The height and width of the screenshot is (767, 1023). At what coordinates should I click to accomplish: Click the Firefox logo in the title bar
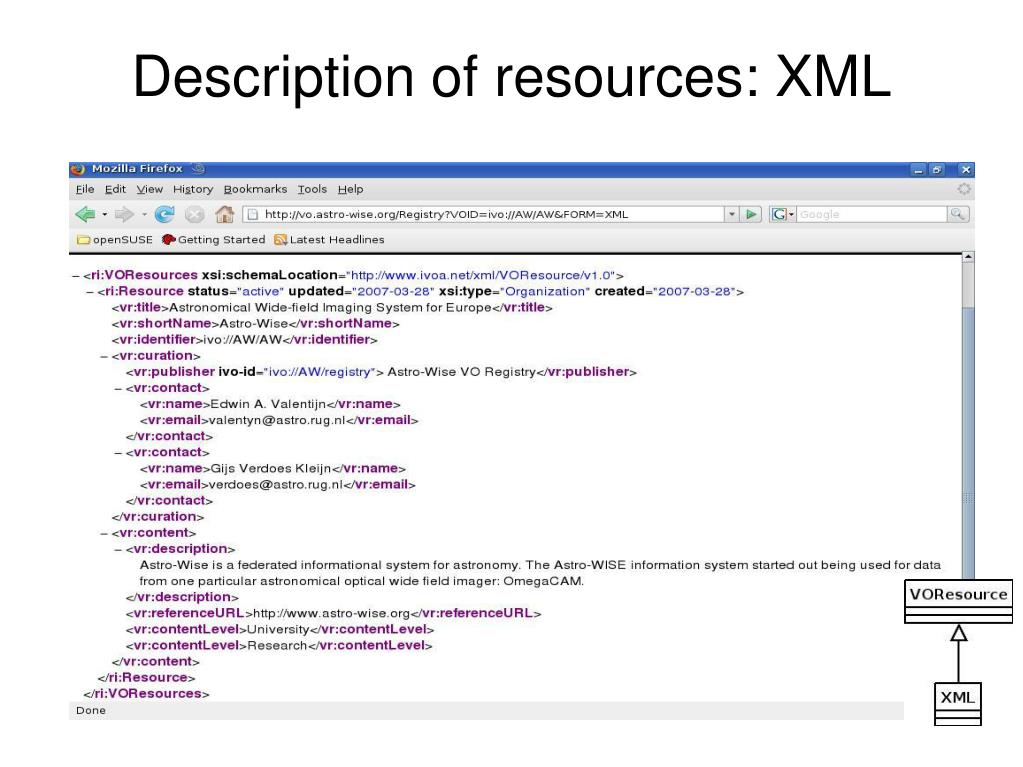78,169
